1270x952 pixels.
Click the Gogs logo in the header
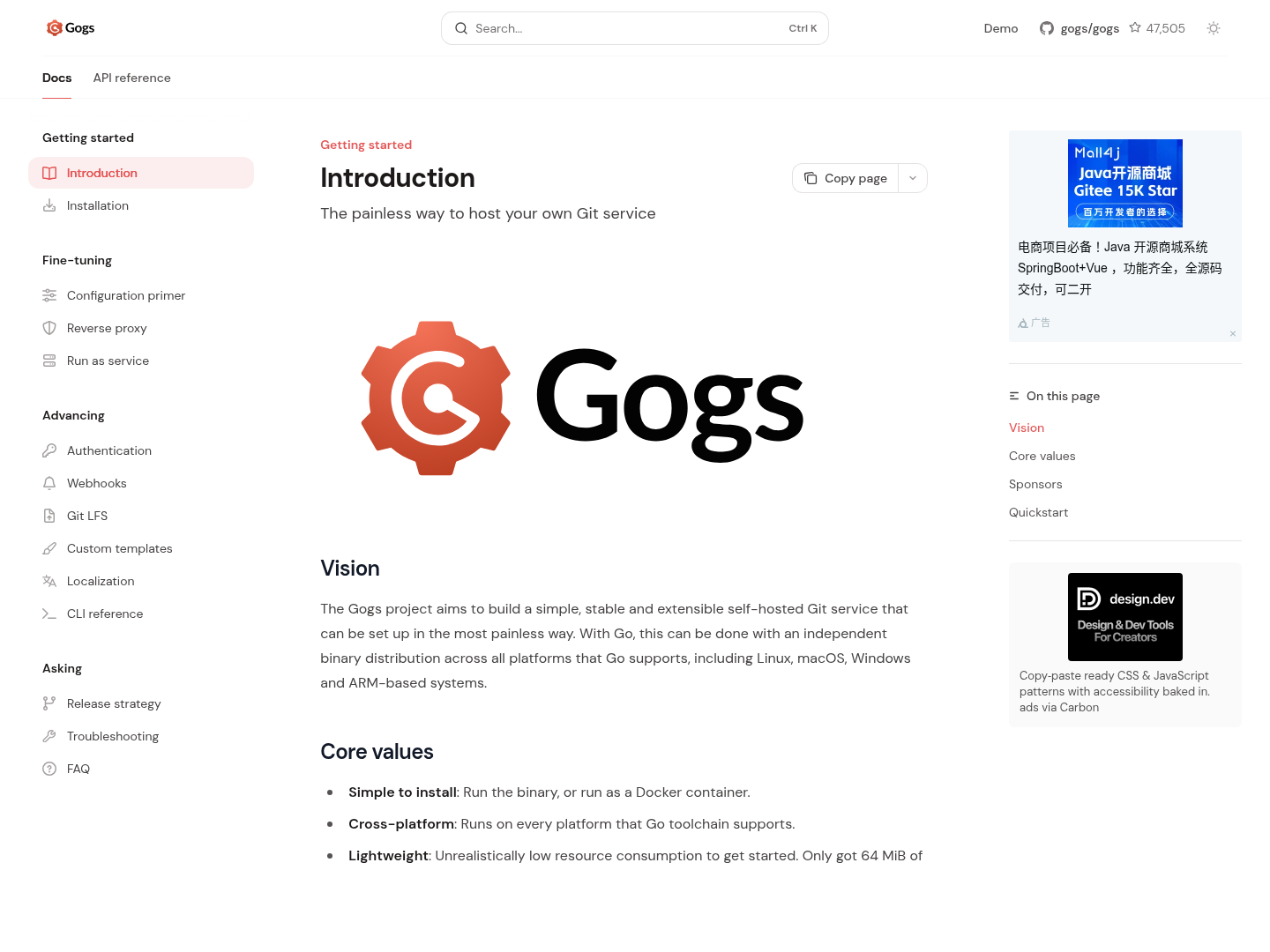71,28
